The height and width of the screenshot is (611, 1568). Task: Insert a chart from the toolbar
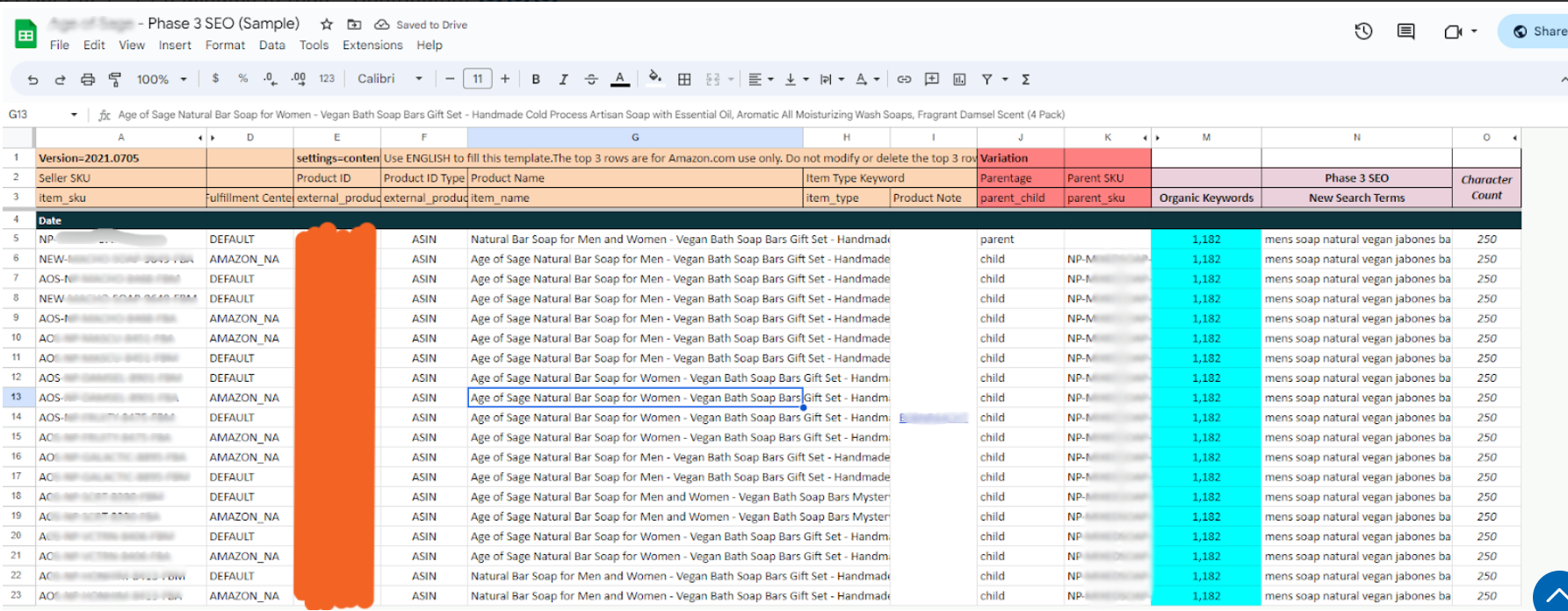(x=959, y=79)
